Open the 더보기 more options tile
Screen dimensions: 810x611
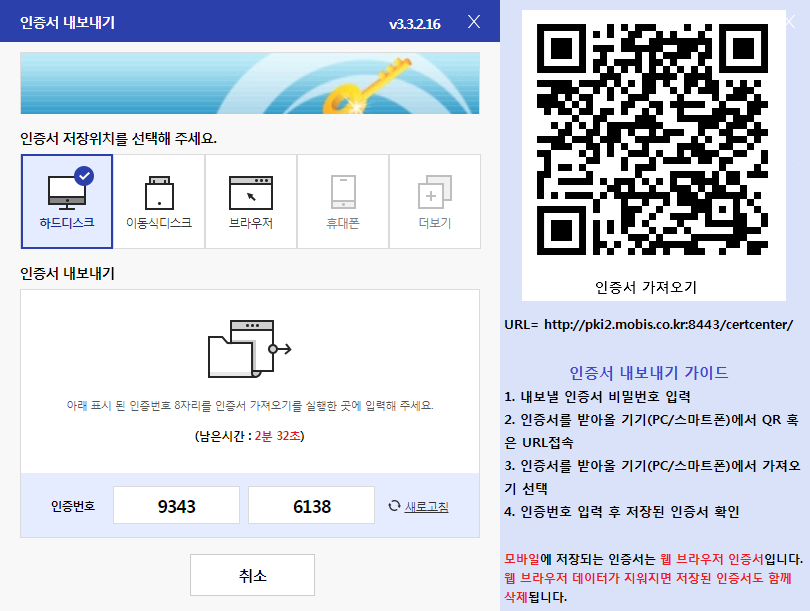[x=434, y=201]
